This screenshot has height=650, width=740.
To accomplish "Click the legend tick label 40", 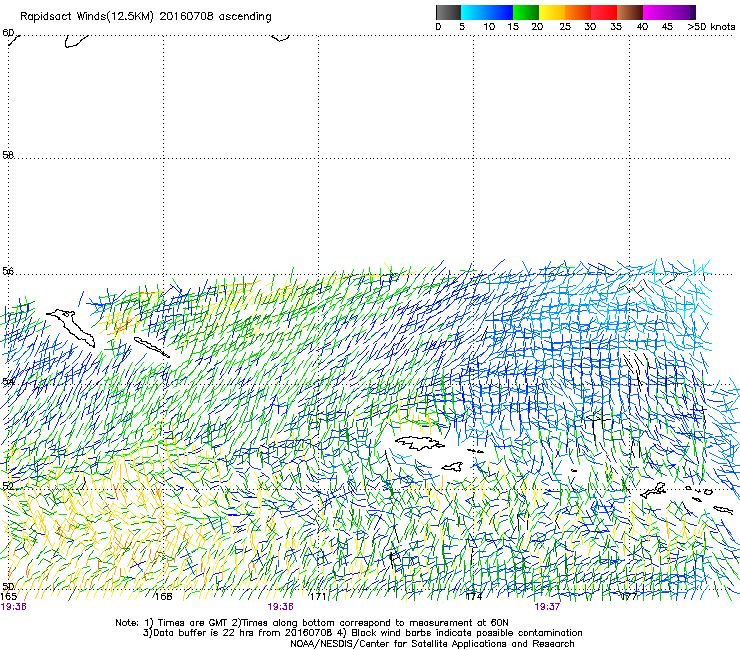I will [642, 27].
